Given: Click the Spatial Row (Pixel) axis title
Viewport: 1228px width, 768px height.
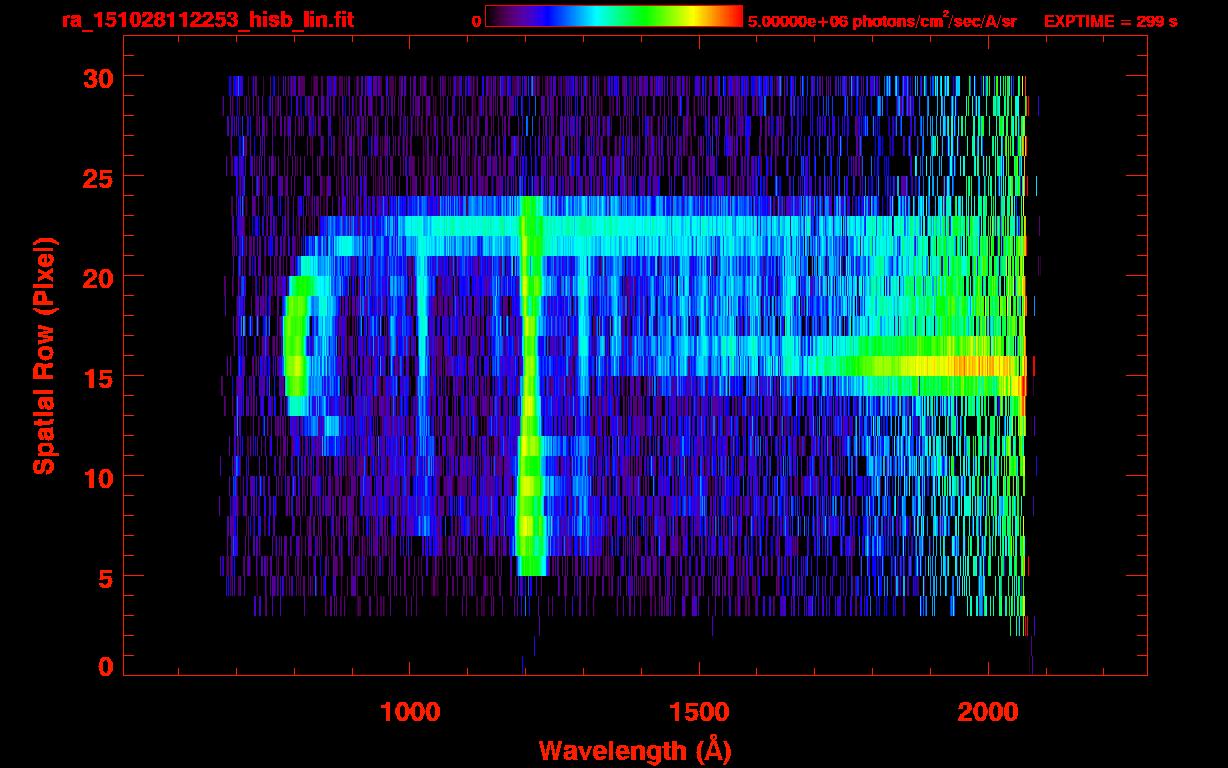Looking at the screenshot, I should 44,355.
